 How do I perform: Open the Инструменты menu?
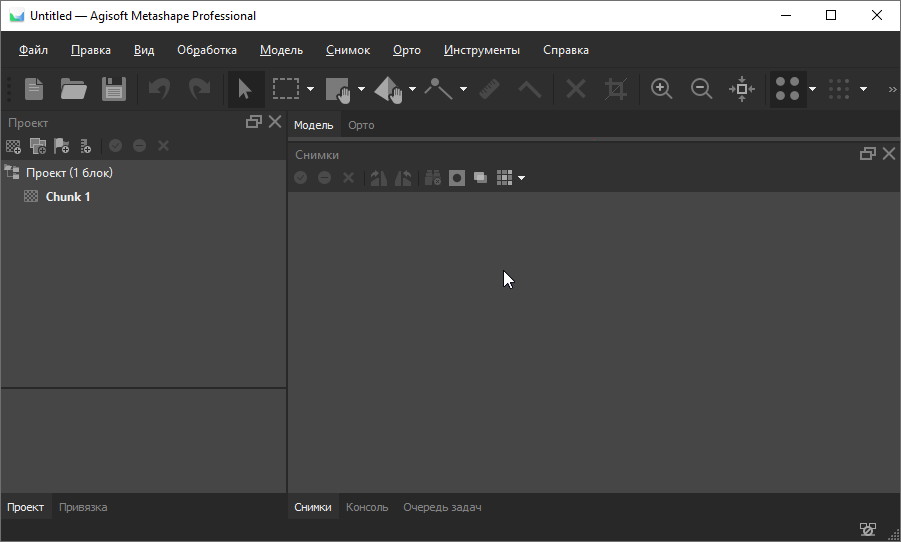[x=482, y=50]
